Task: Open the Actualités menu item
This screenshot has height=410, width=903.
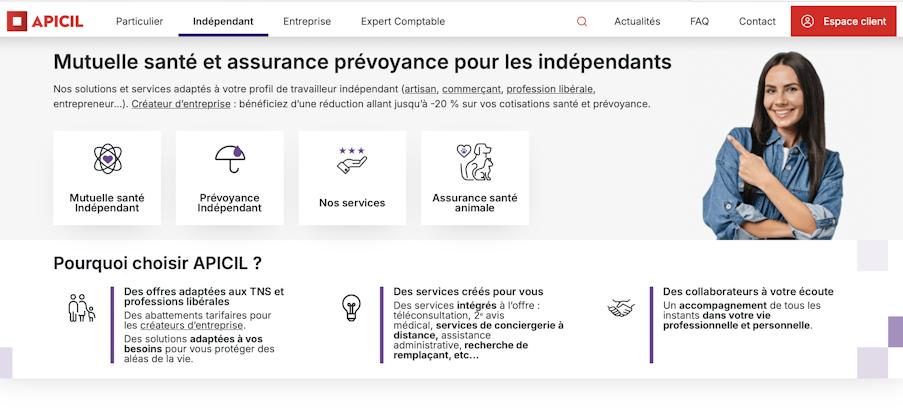Action: [637, 21]
